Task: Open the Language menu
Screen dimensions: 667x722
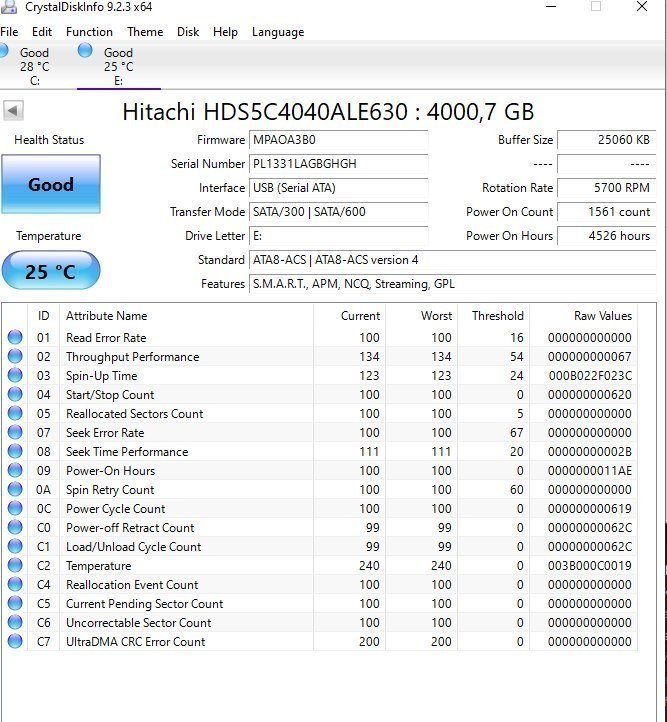Action: click(x=278, y=32)
